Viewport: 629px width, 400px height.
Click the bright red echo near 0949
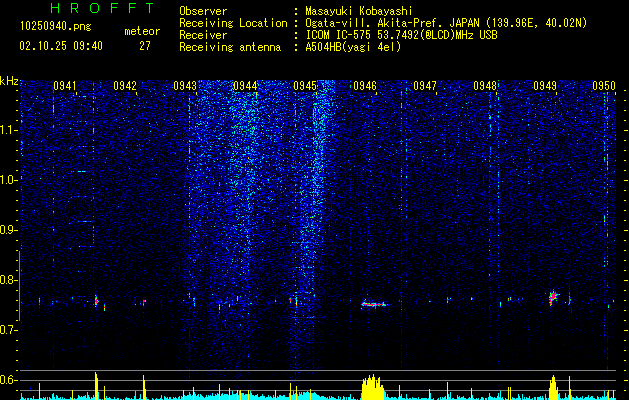click(x=554, y=297)
